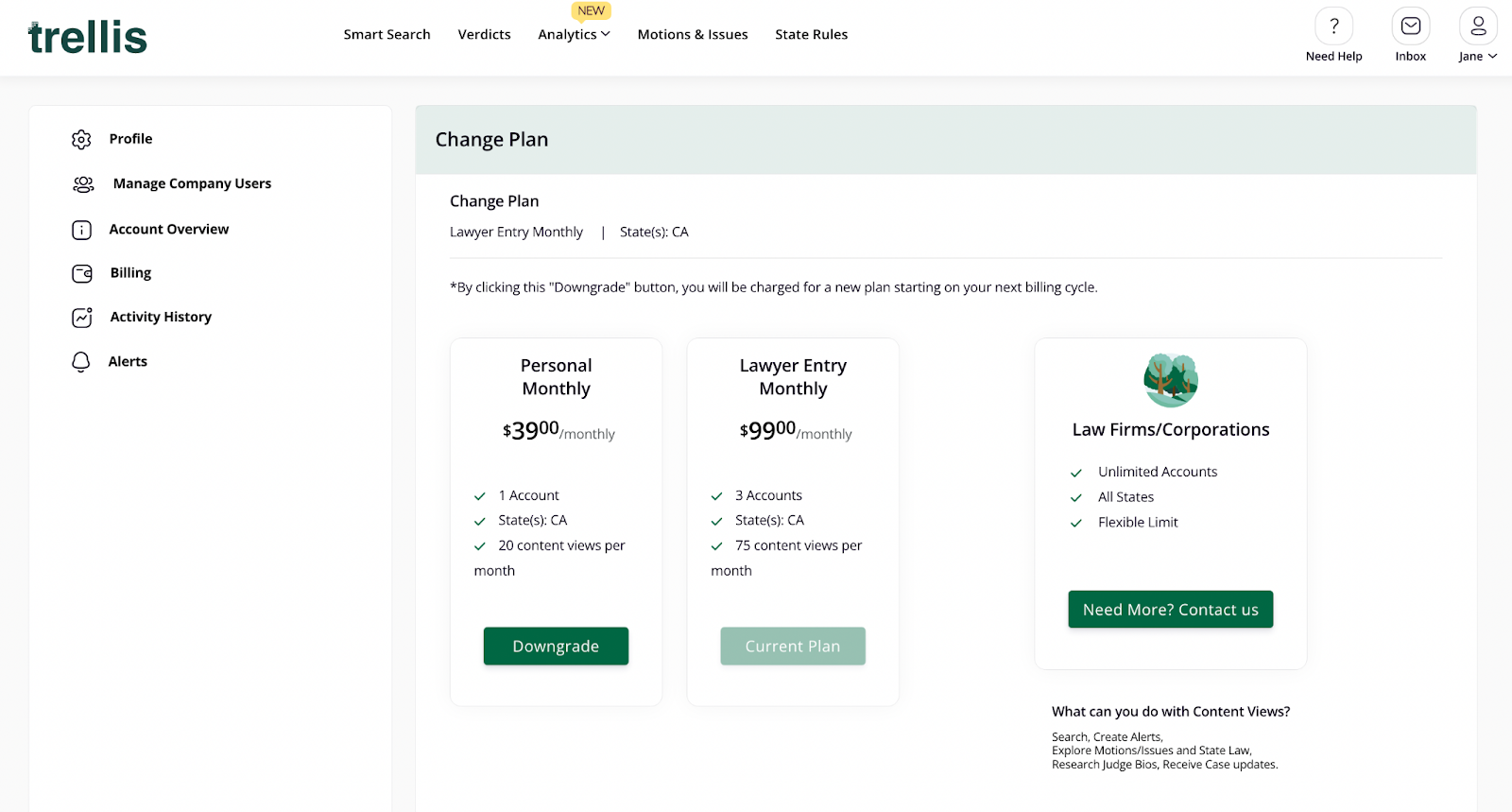
Task: Open Motions & Issues section
Action: point(693,34)
